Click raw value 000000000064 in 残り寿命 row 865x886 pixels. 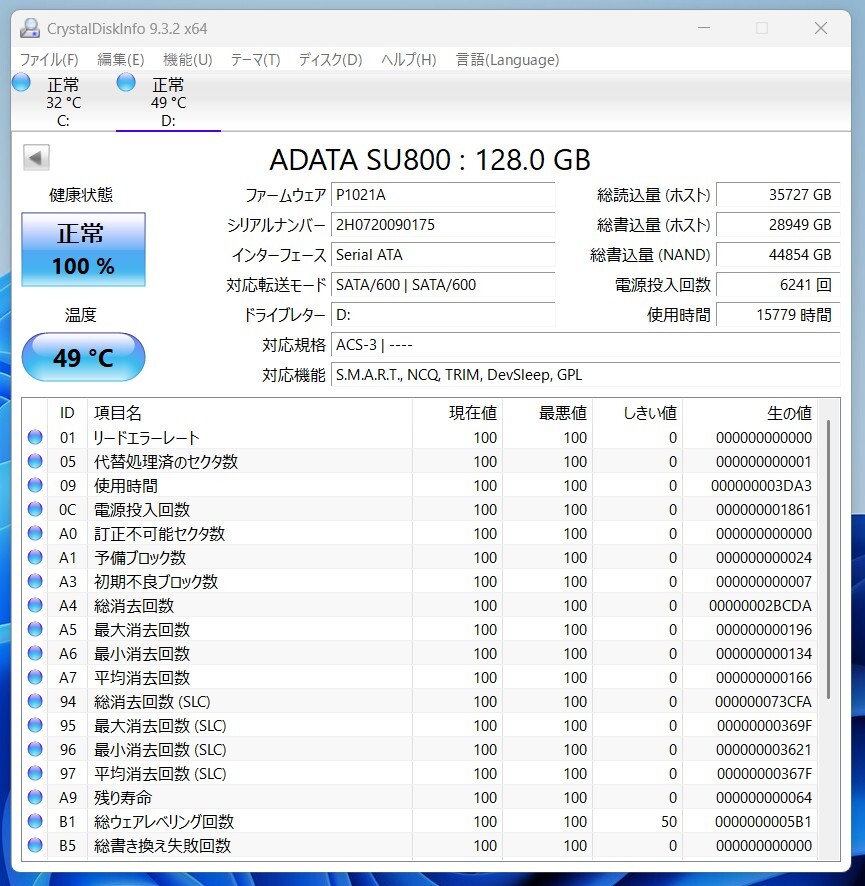(x=764, y=798)
